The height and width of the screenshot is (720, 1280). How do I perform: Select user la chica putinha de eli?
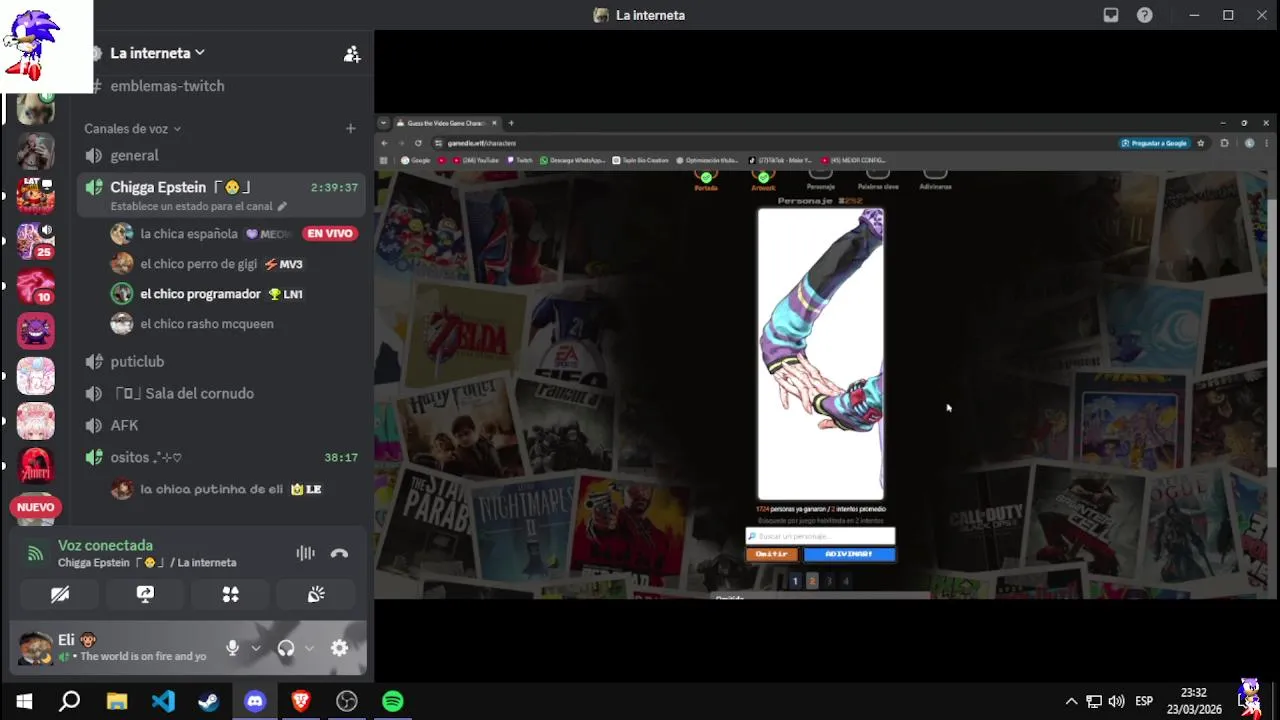click(211, 489)
